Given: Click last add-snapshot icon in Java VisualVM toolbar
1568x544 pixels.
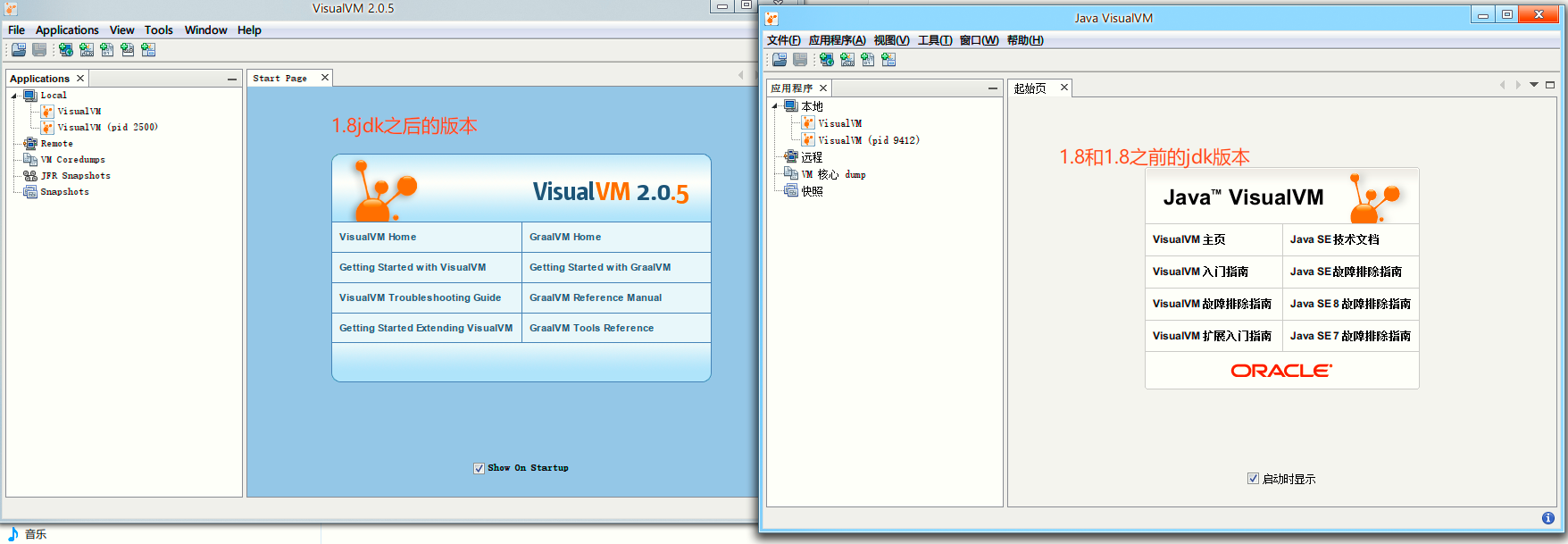Looking at the screenshot, I should tap(888, 60).
